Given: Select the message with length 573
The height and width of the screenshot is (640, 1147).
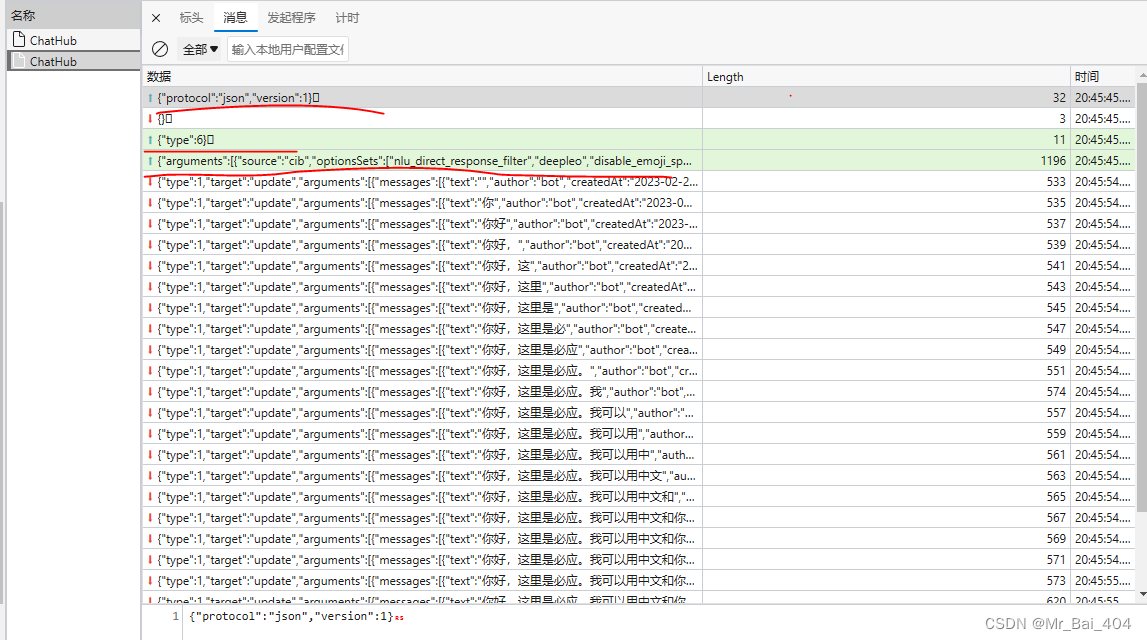Looking at the screenshot, I should click(639, 581).
